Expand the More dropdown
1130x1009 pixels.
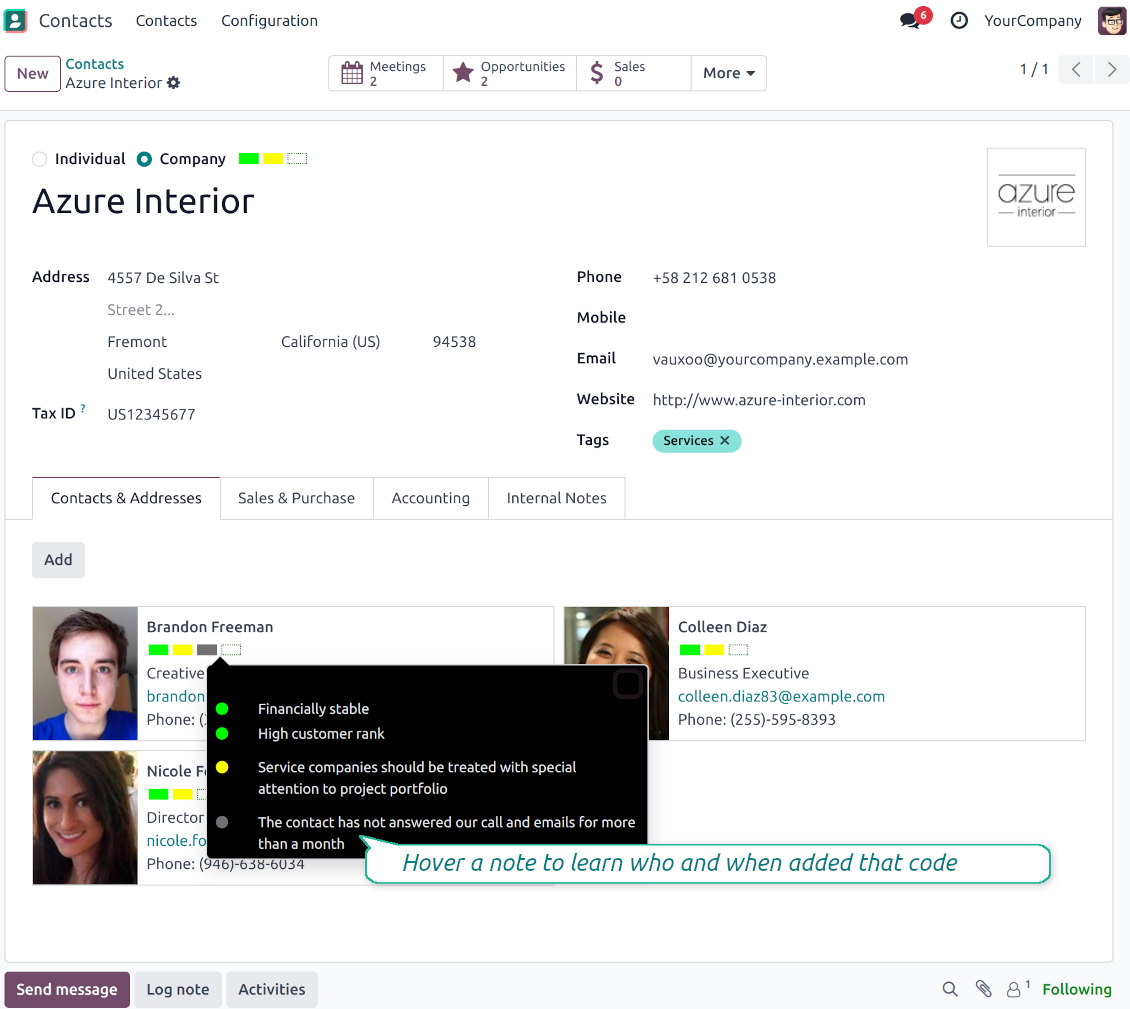tap(729, 73)
